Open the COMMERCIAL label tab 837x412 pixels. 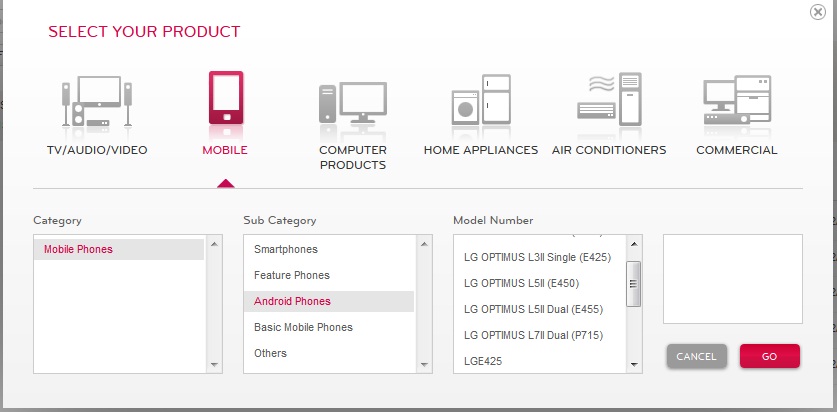[x=737, y=150]
